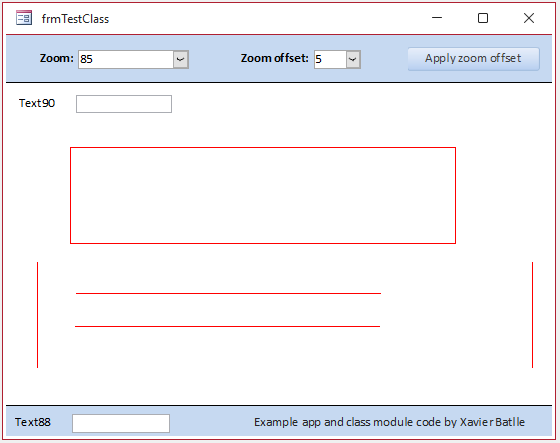Viewport: 560px width, 443px height.
Task: Maximize the frmTestClass window
Action: click(x=483, y=18)
